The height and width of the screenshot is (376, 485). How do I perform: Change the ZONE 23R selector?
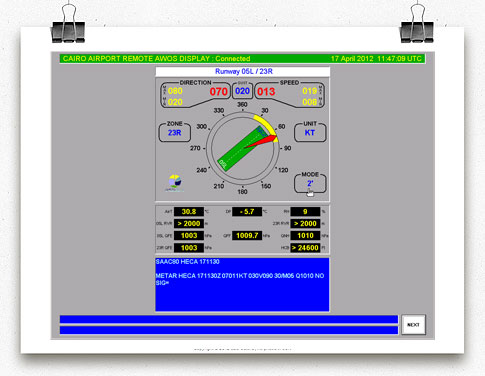(x=175, y=132)
